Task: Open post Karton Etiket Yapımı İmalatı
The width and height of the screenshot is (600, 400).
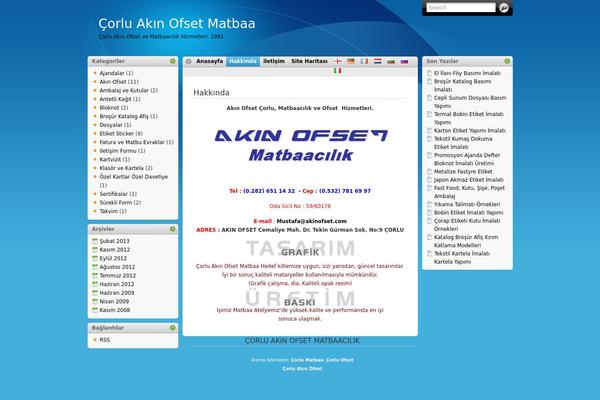Action: click(x=470, y=130)
